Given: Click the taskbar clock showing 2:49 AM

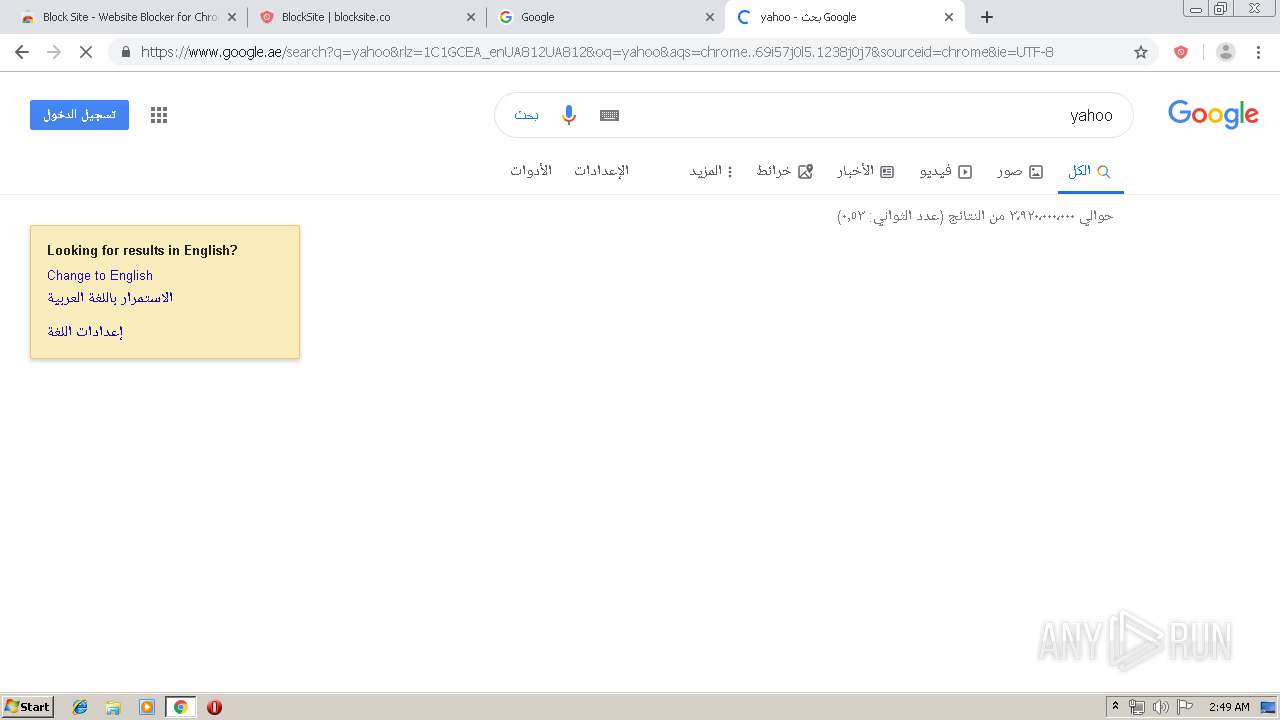Looking at the screenshot, I should [1229, 707].
